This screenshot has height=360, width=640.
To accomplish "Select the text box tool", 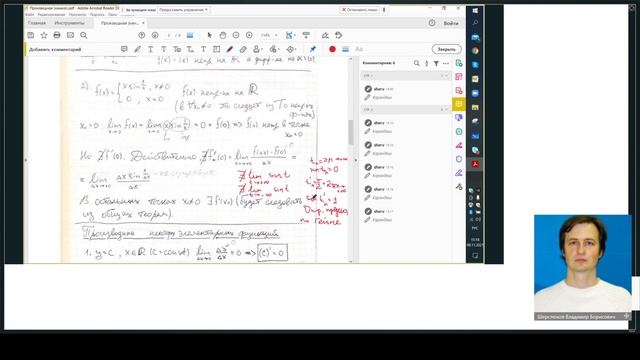I will (x=217, y=49).
